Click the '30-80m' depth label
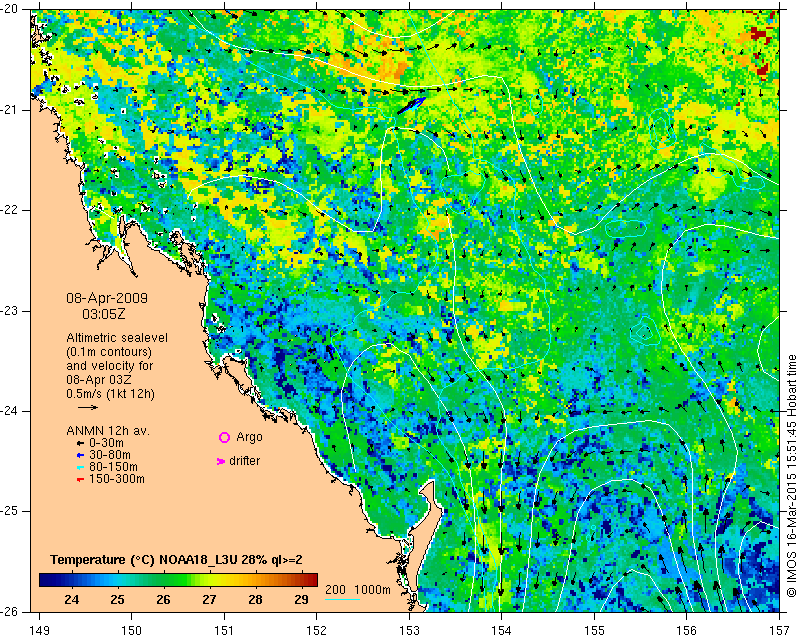Image resolution: width=800 pixels, height=640 pixels. 110,455
